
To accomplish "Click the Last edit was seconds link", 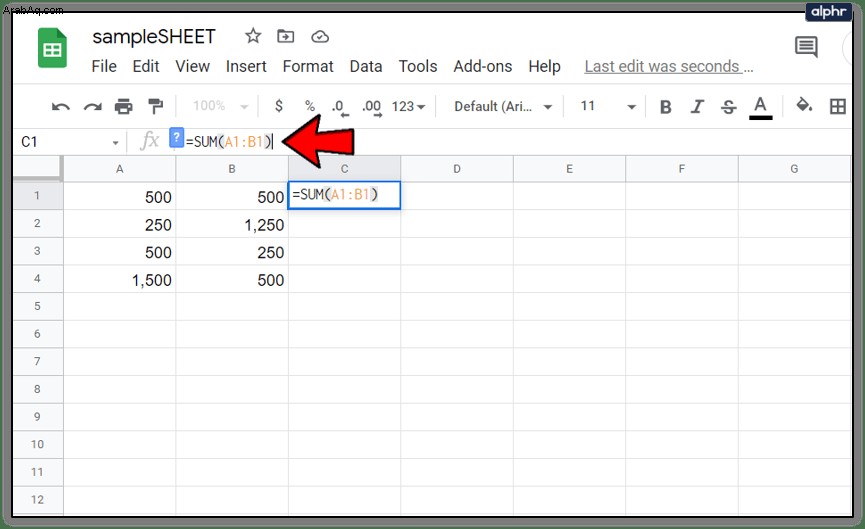I will pos(669,67).
